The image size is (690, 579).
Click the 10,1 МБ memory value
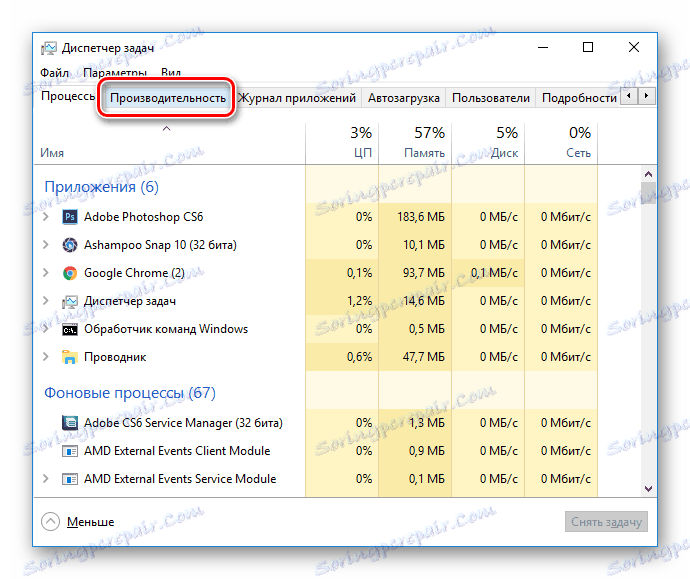[x=424, y=245]
